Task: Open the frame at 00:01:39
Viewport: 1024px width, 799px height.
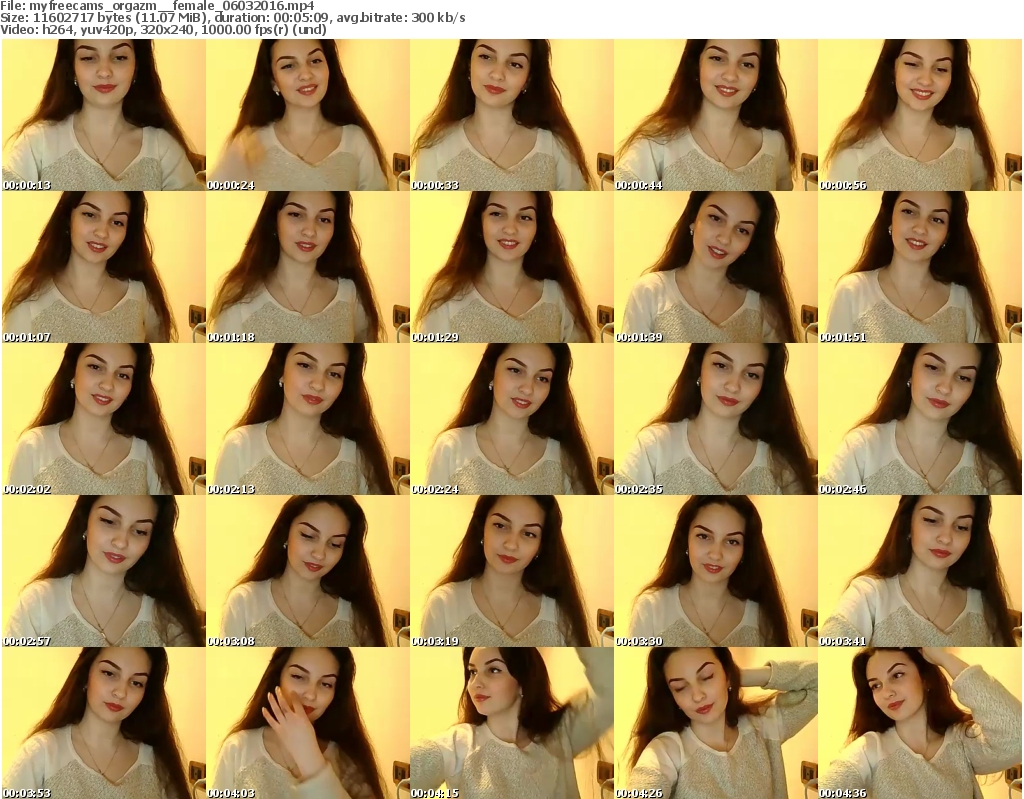Action: pyautogui.click(x=716, y=267)
